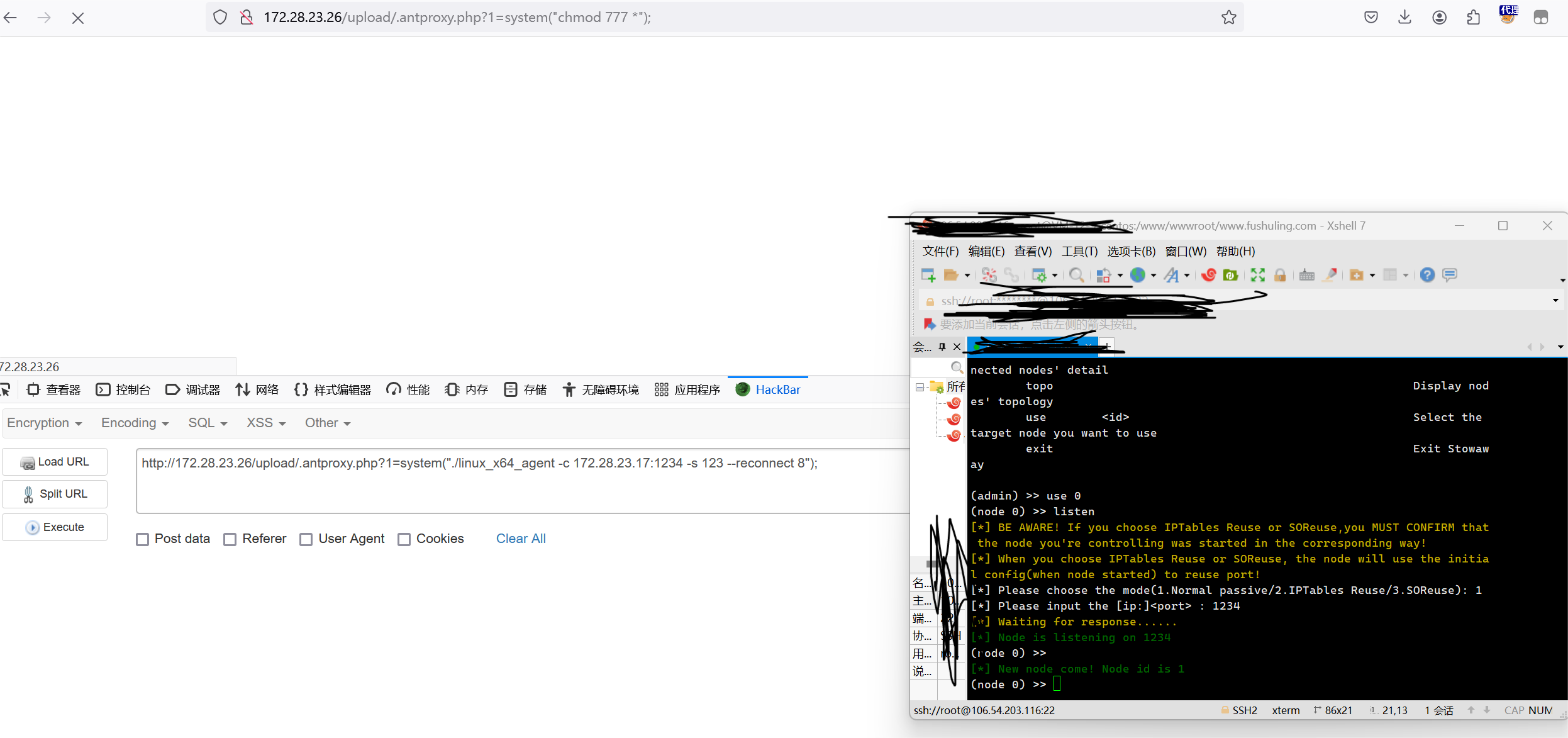This screenshot has width=1568, height=738.
Task: Expand the SQL dropdown menu
Action: pyautogui.click(x=207, y=423)
